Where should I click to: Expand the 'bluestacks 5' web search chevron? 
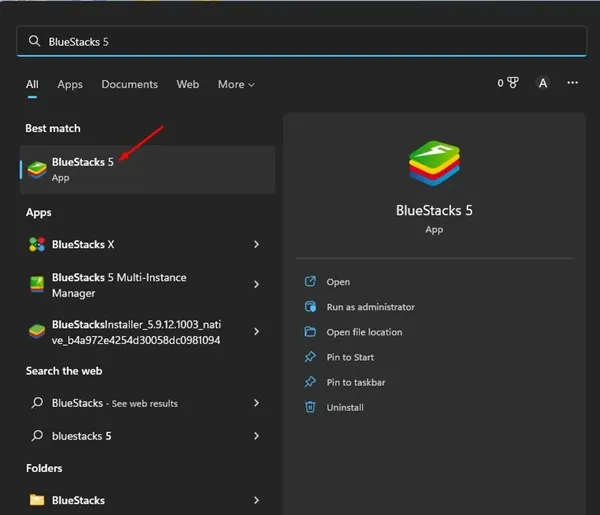pyautogui.click(x=257, y=436)
